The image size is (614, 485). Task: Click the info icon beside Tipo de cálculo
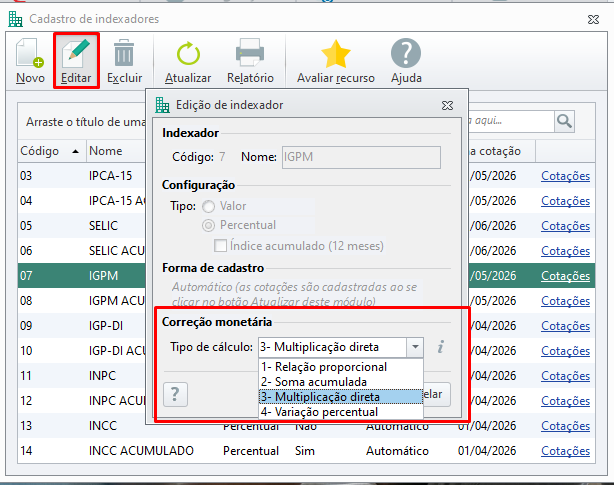(441, 347)
